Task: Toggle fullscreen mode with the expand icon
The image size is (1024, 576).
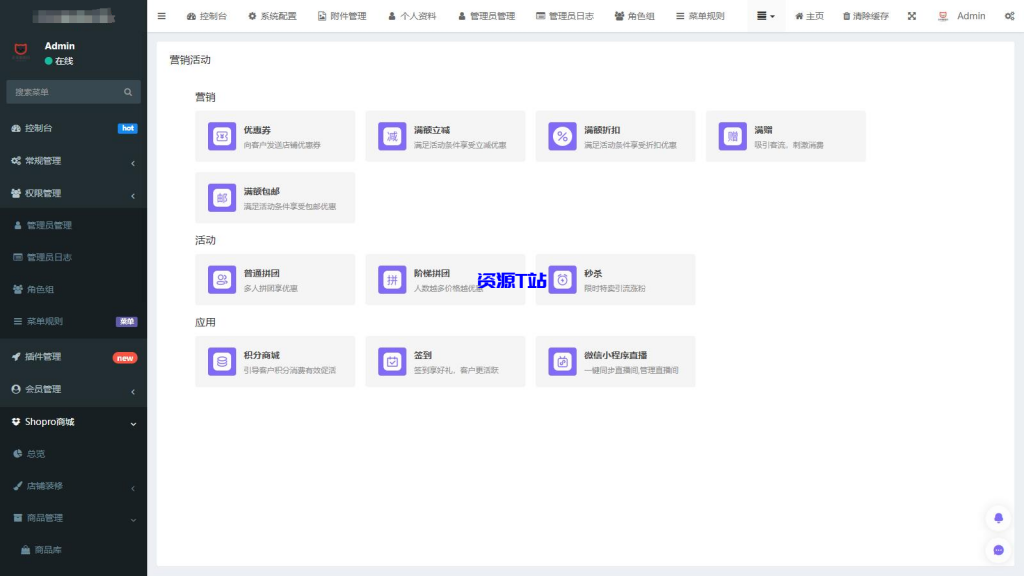Action: (x=912, y=16)
